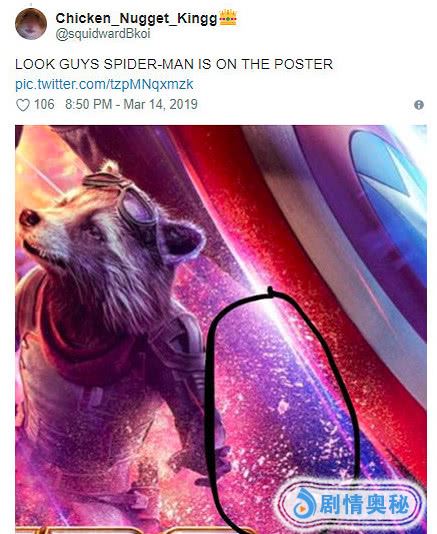Open the attached poster image

click(x=221, y=329)
